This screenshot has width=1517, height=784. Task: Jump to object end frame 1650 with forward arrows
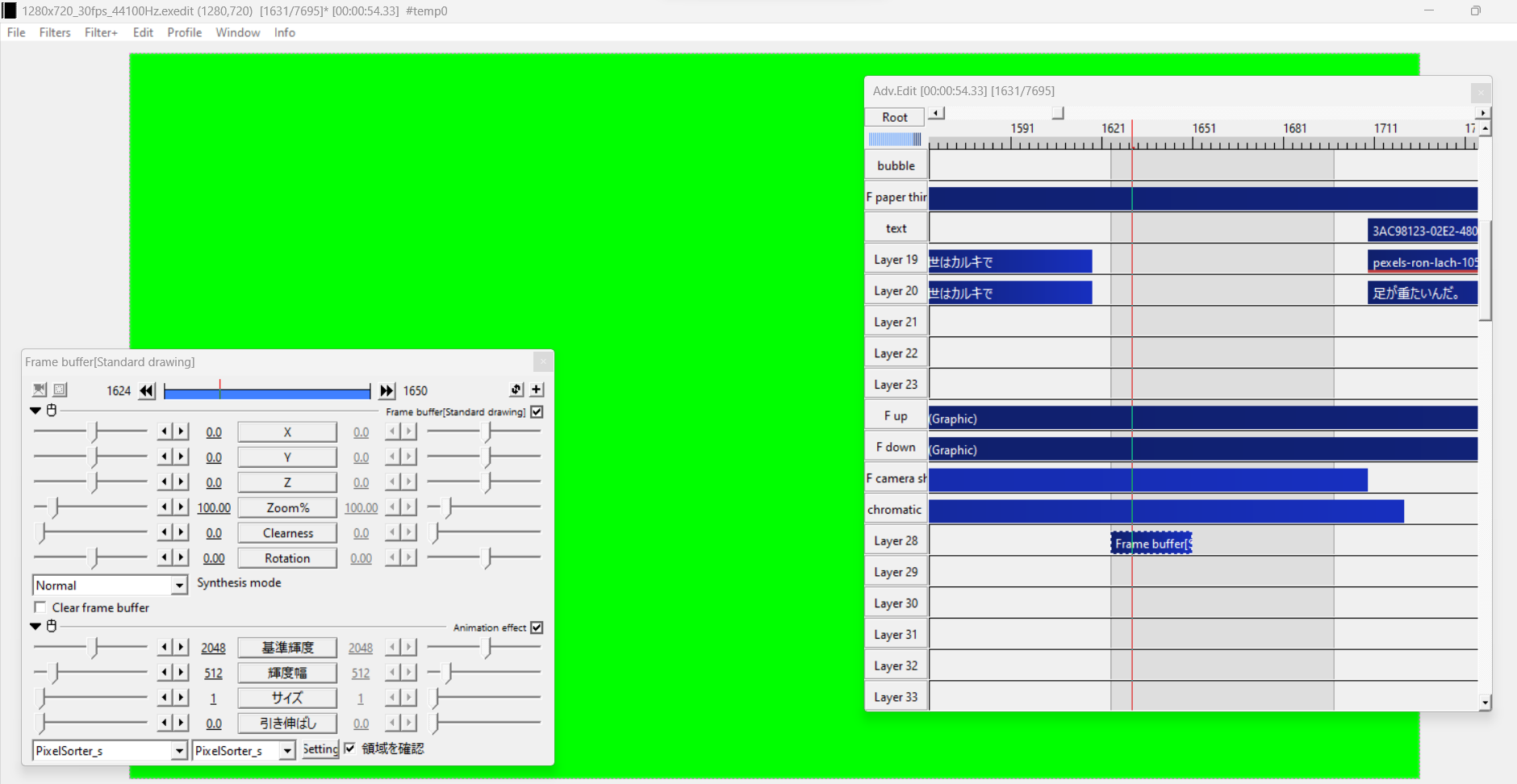point(387,391)
